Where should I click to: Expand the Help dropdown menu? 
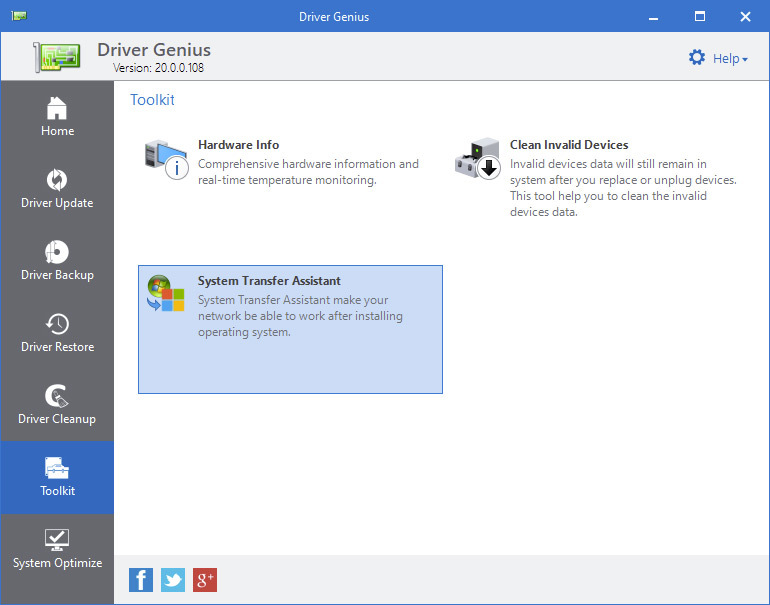coord(730,58)
